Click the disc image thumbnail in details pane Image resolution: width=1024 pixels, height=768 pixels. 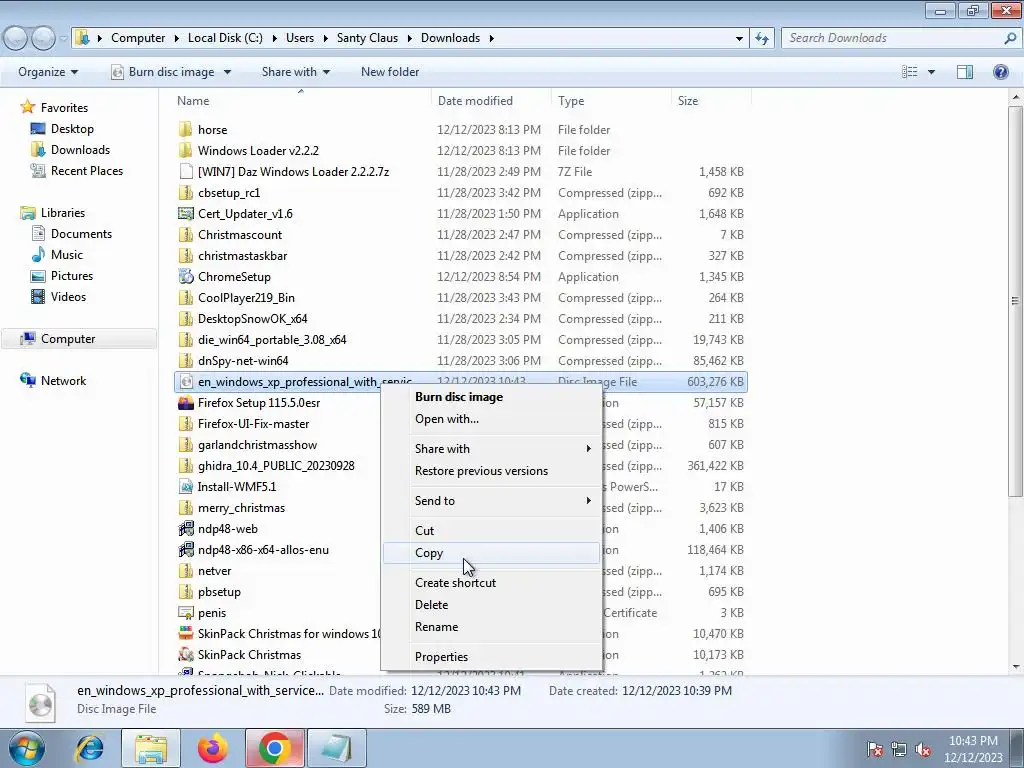40,702
